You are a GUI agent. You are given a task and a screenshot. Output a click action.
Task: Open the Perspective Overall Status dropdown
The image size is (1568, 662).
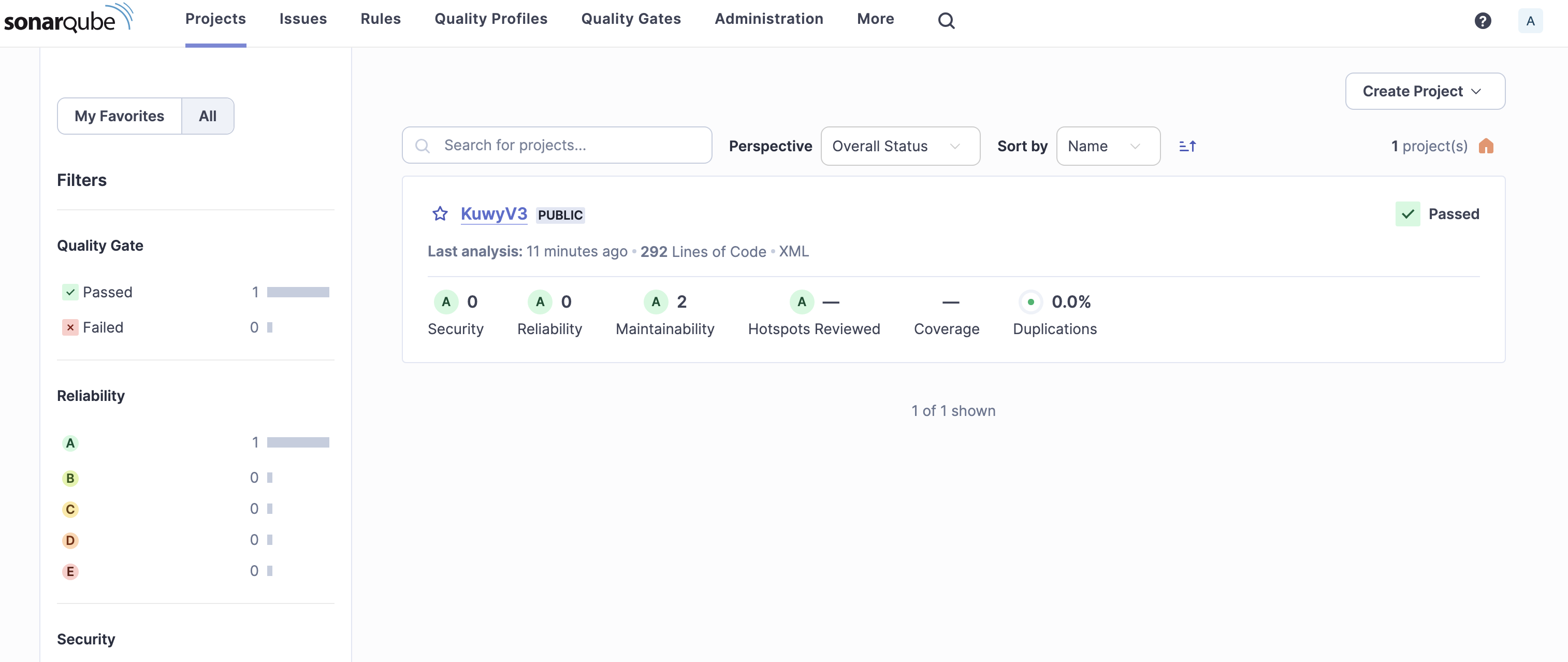point(899,146)
